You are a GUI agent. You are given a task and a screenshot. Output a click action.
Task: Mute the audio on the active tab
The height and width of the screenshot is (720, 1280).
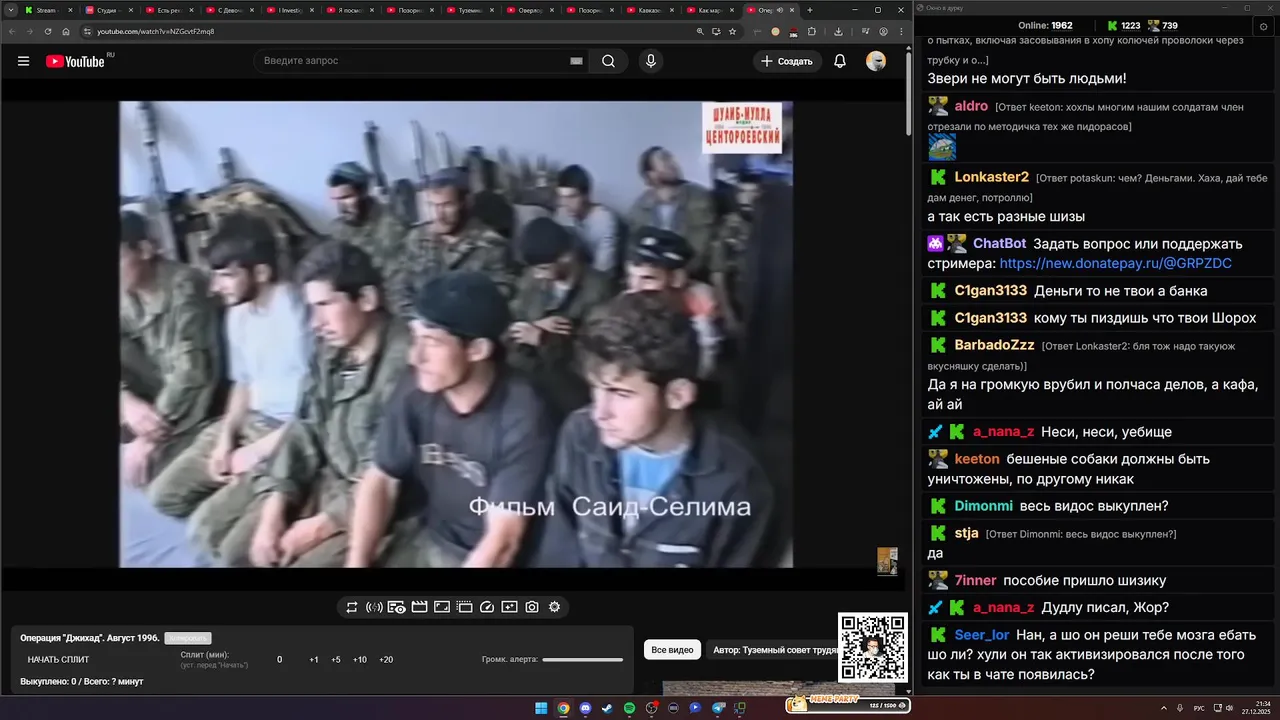click(x=779, y=10)
